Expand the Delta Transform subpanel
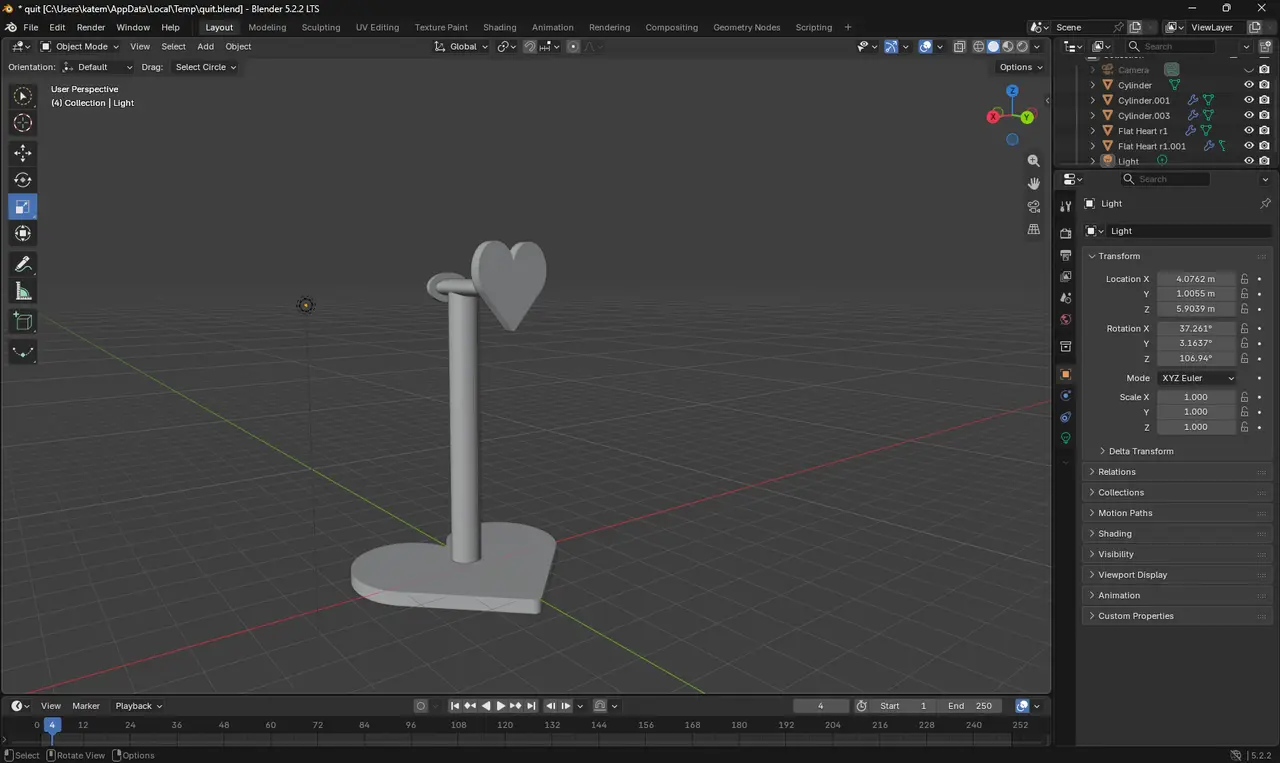 pyautogui.click(x=1140, y=451)
